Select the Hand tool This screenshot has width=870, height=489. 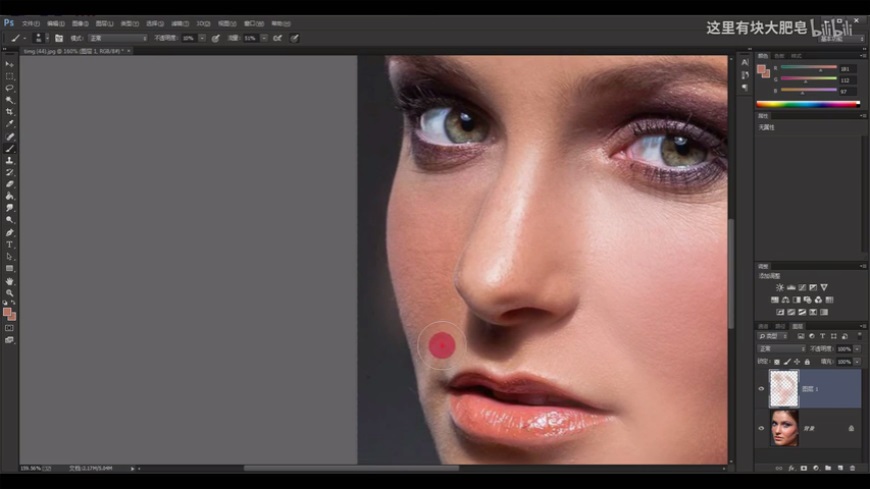click(10, 281)
